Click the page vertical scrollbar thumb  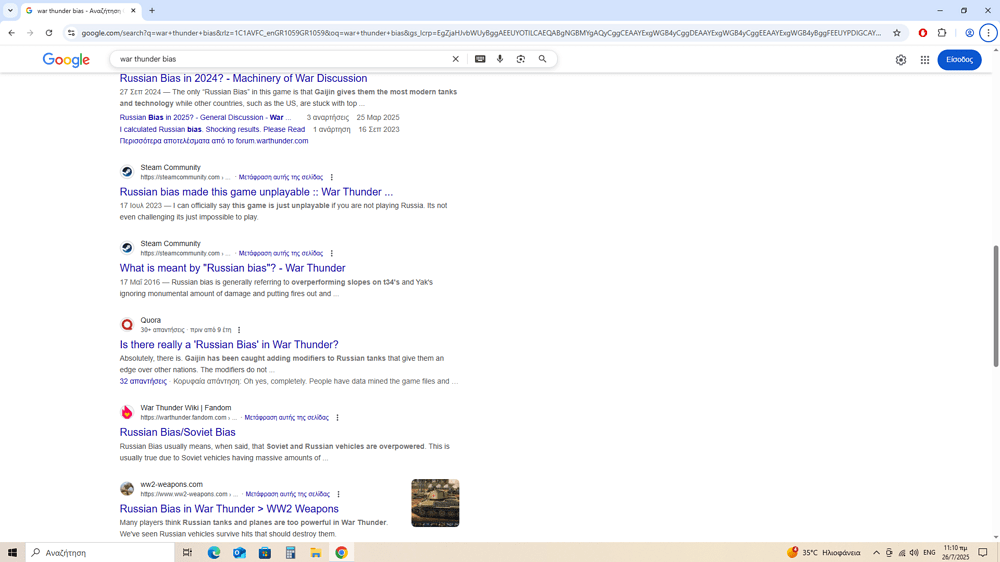click(996, 306)
